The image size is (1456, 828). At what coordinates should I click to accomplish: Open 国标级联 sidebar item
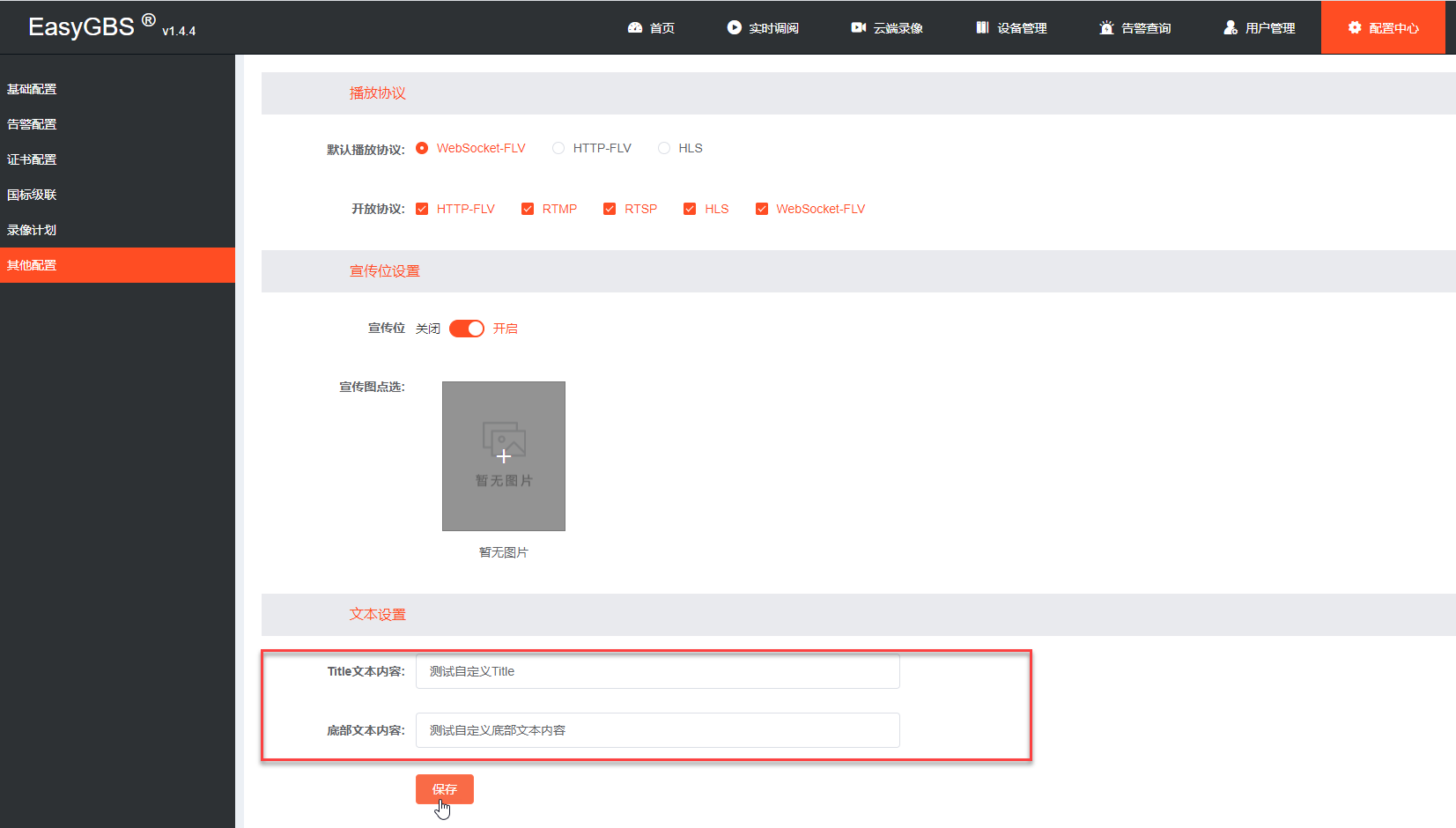[117, 195]
